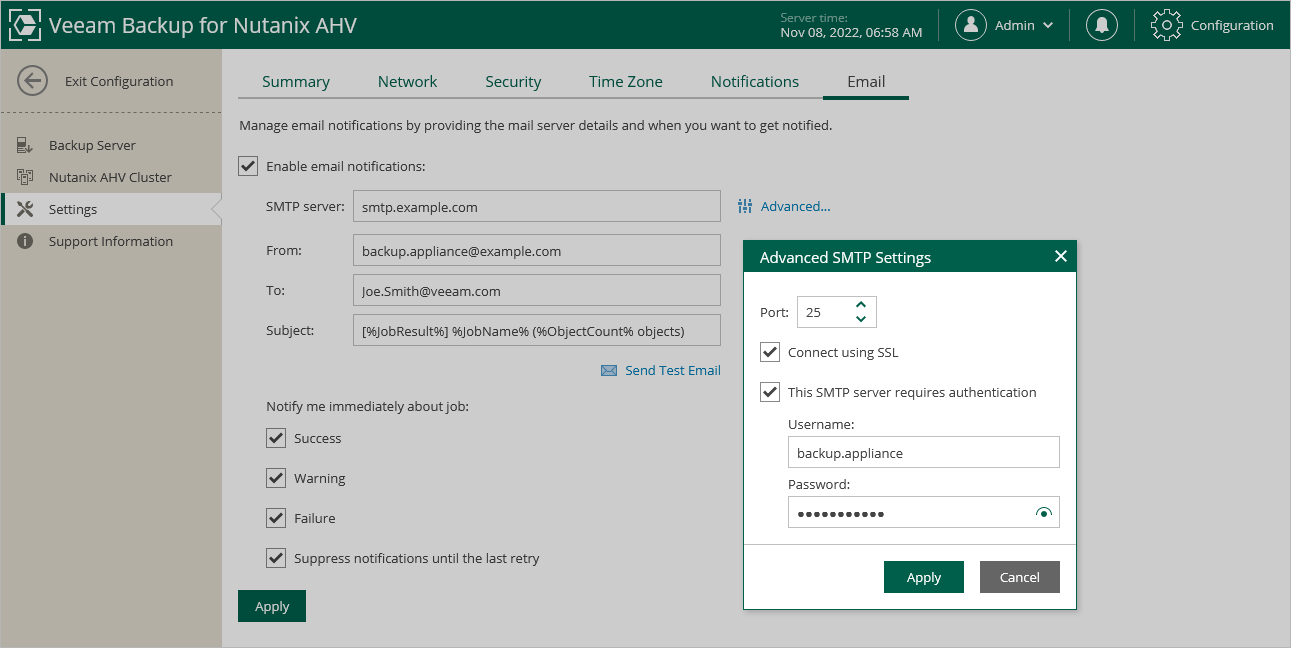Select the Email tab
Screen dimensions: 1291x648
coord(866,82)
